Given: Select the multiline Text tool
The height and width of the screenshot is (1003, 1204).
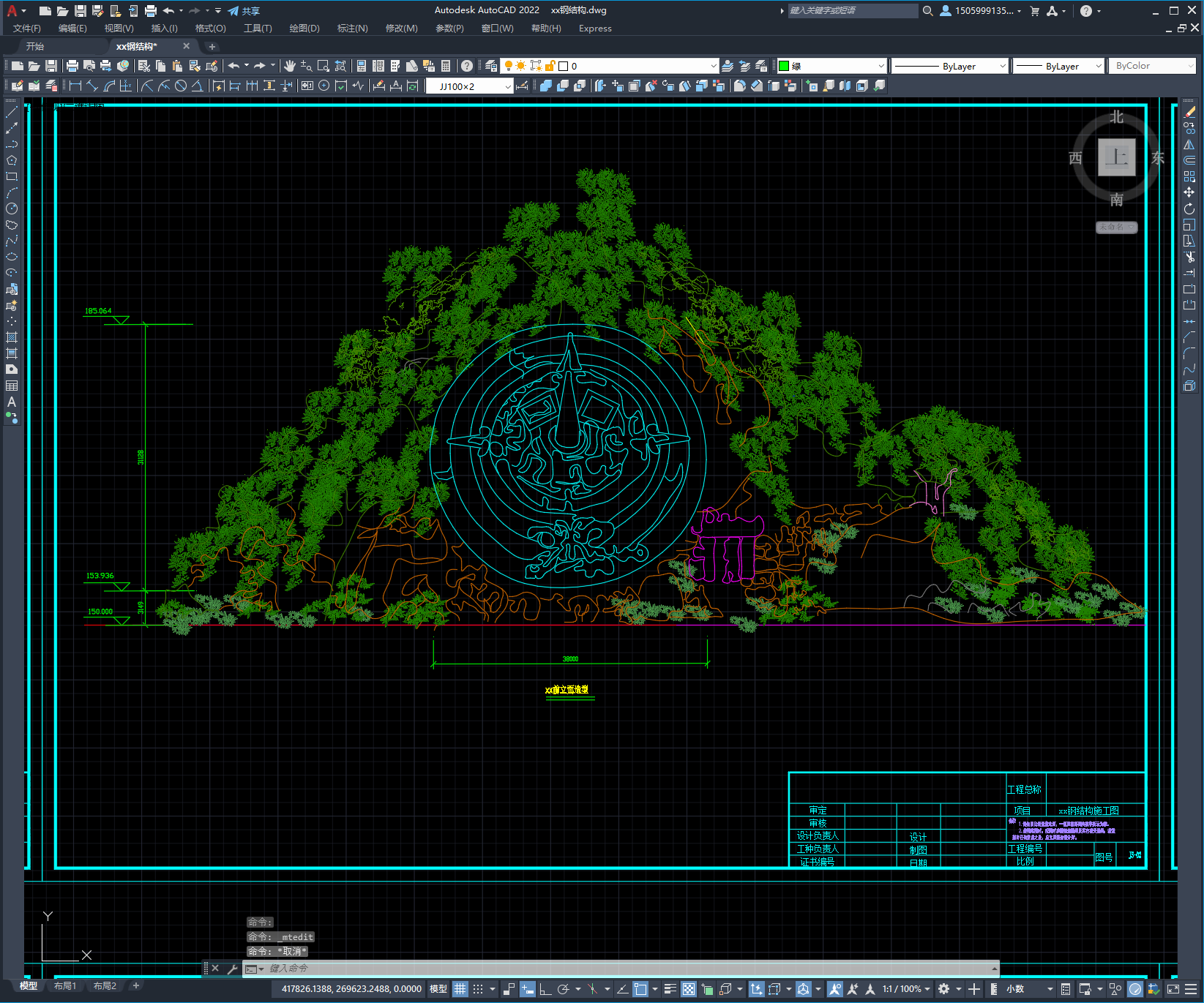Looking at the screenshot, I should click(12, 402).
